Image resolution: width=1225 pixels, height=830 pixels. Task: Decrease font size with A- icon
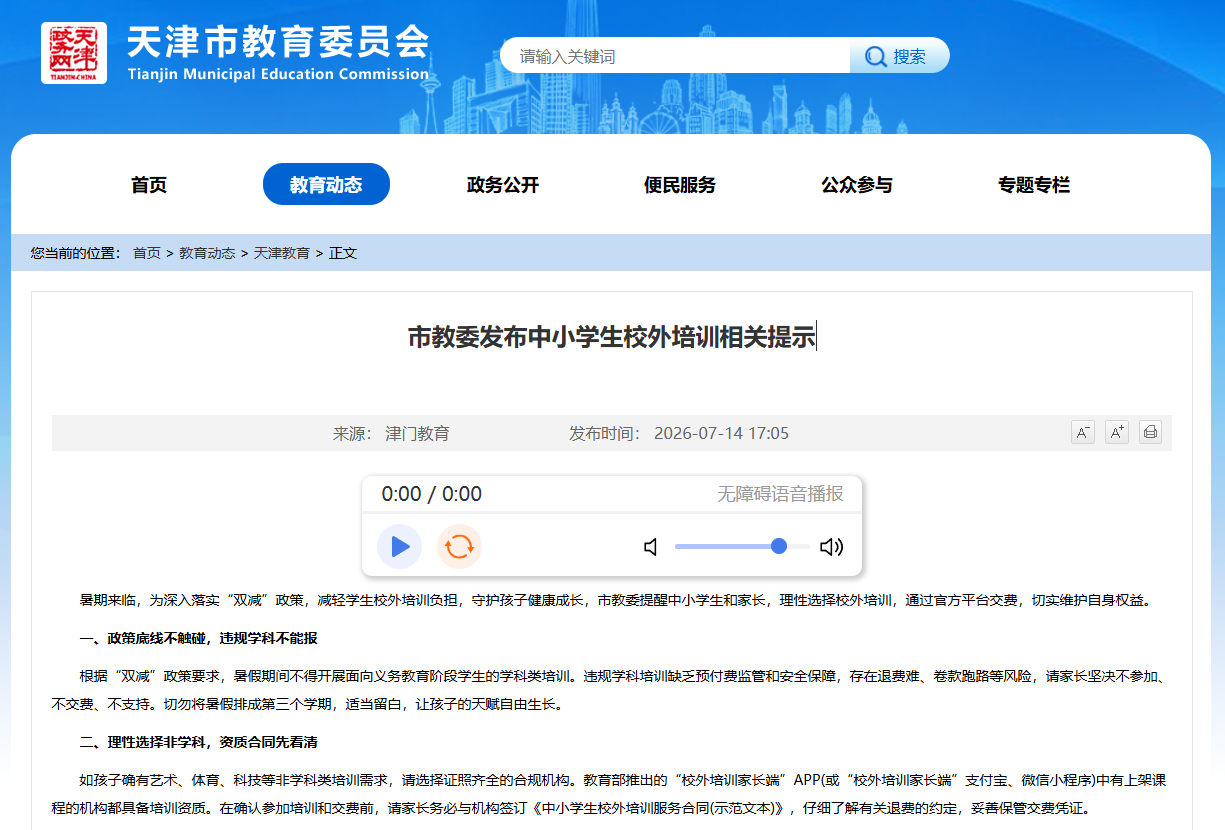[1083, 432]
